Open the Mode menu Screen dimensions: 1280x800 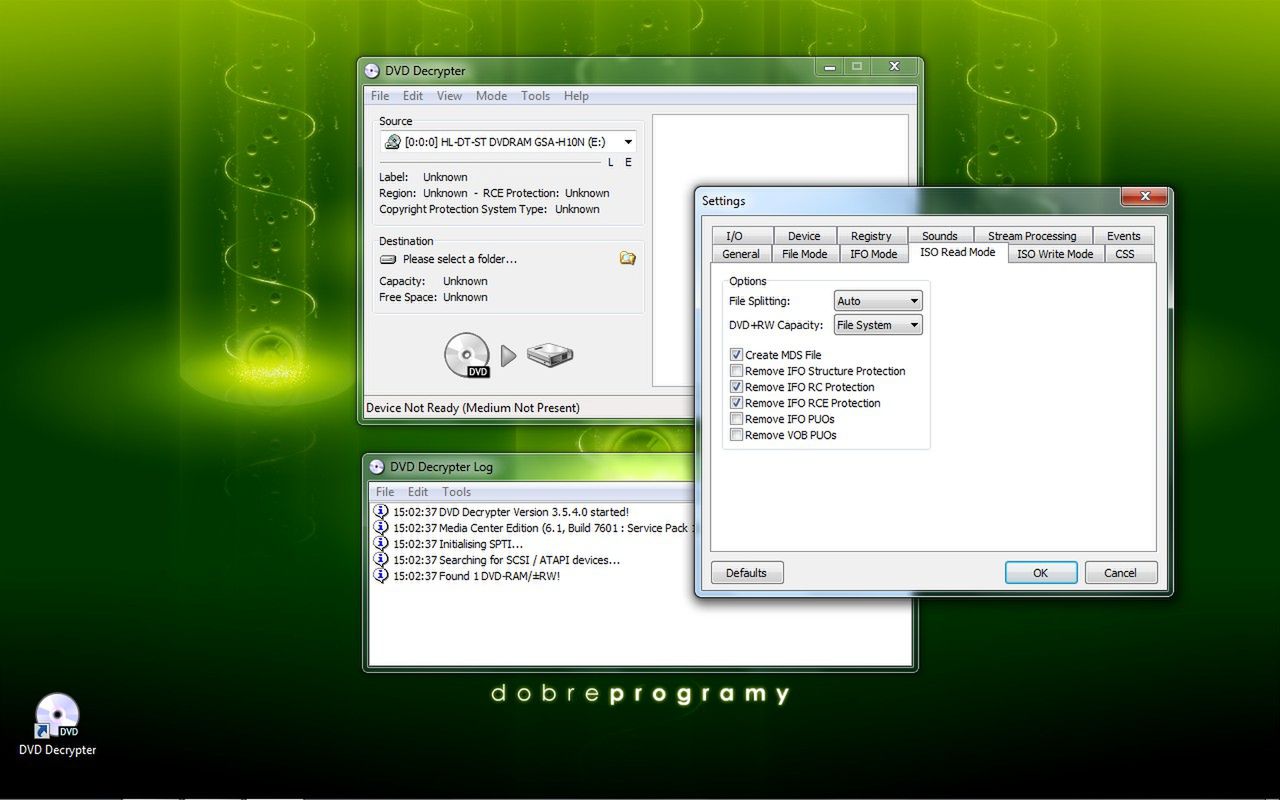click(x=491, y=96)
